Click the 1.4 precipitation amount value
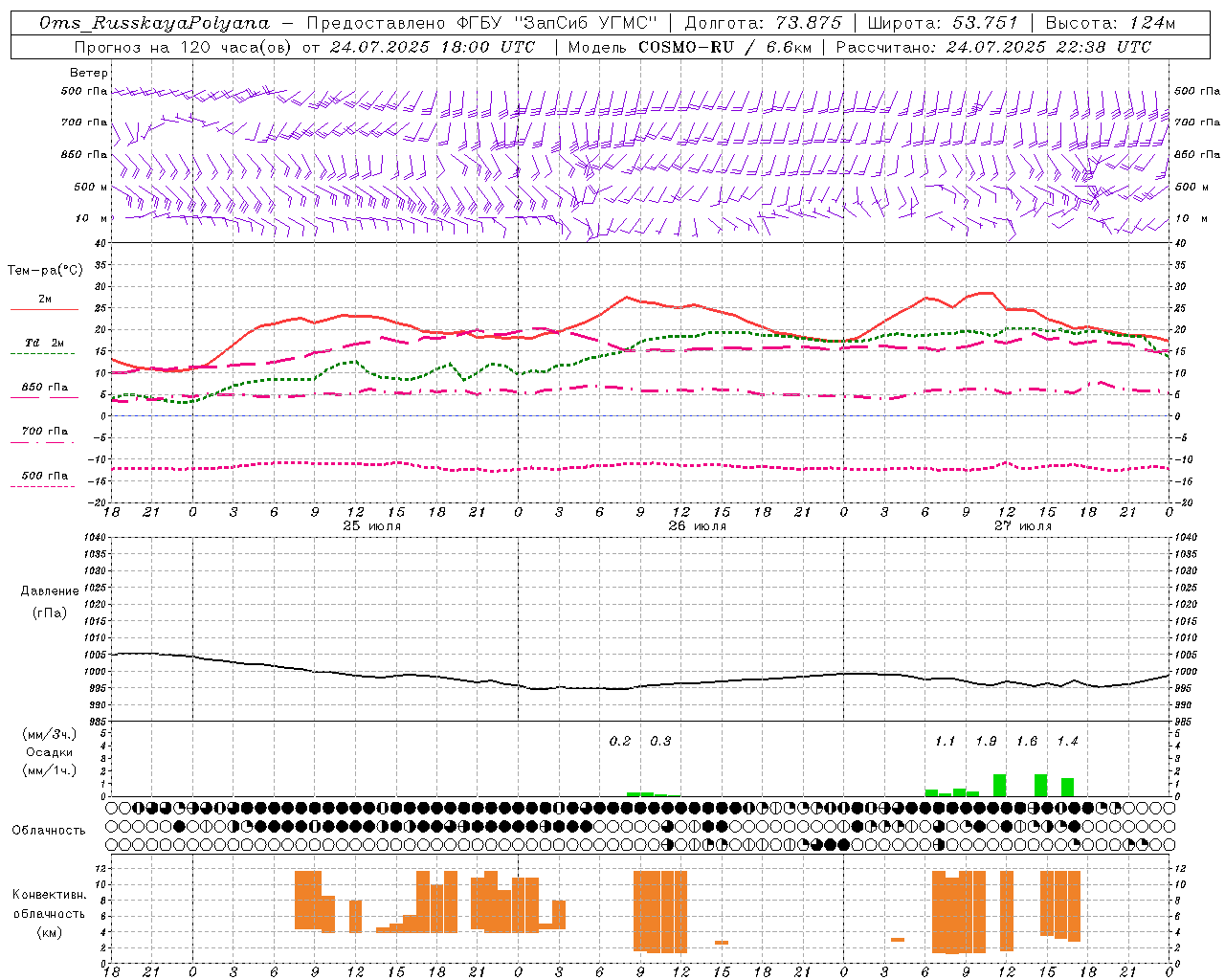 coord(1067,742)
